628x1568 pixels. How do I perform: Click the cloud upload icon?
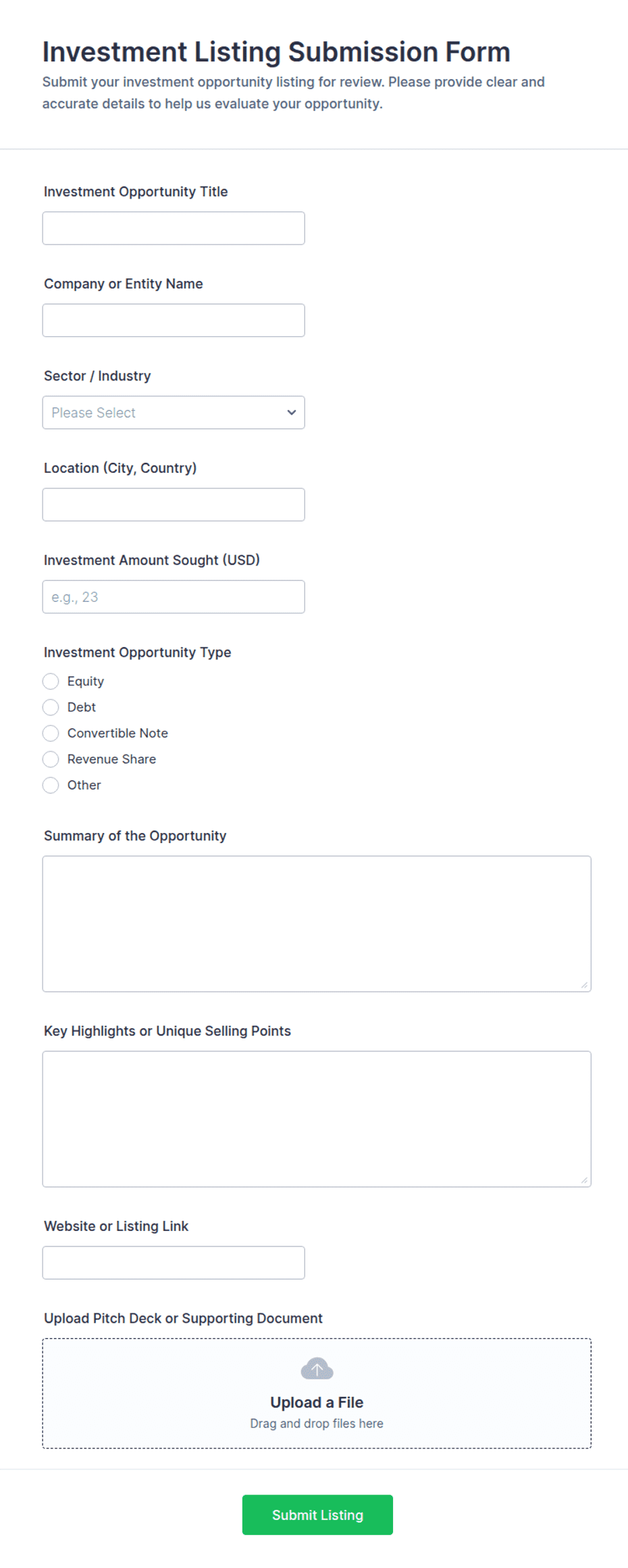317,1369
